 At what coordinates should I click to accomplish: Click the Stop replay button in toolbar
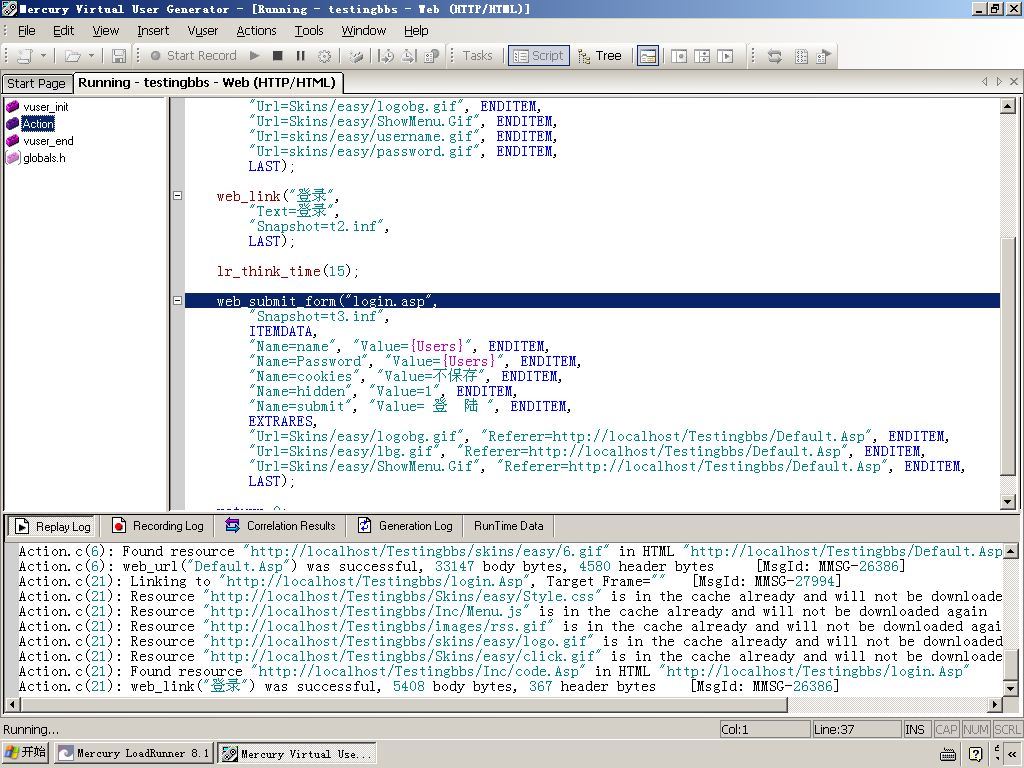278,56
